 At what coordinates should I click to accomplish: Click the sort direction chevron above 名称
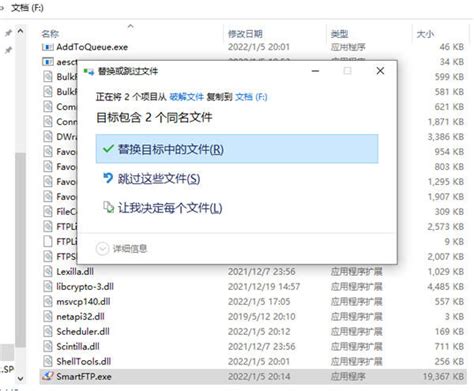[x=131, y=26]
